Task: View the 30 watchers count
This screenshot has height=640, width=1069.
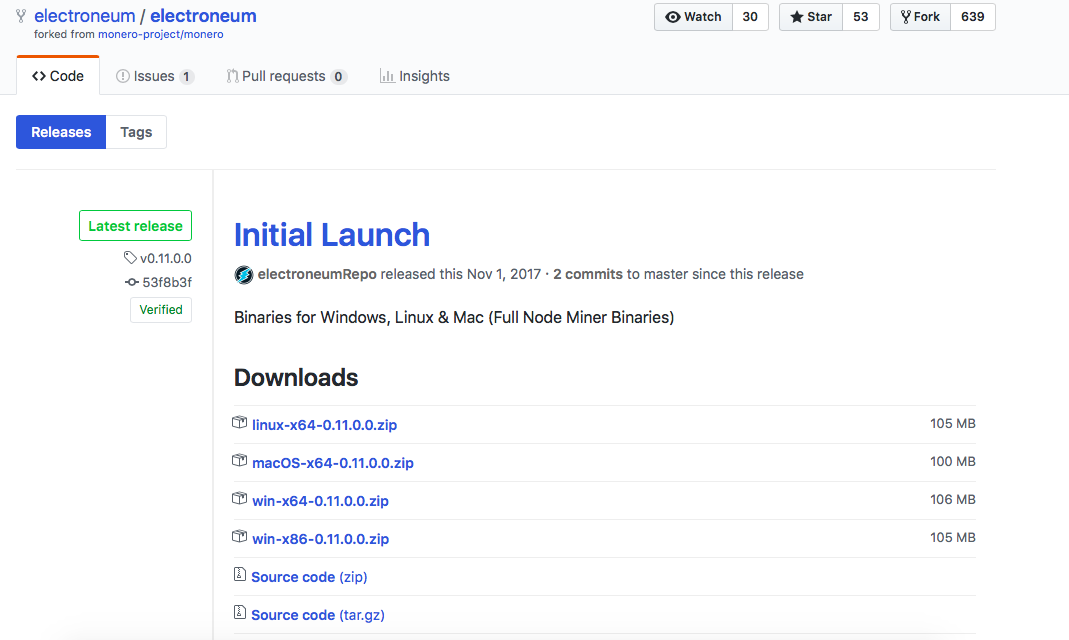Action: coord(750,17)
